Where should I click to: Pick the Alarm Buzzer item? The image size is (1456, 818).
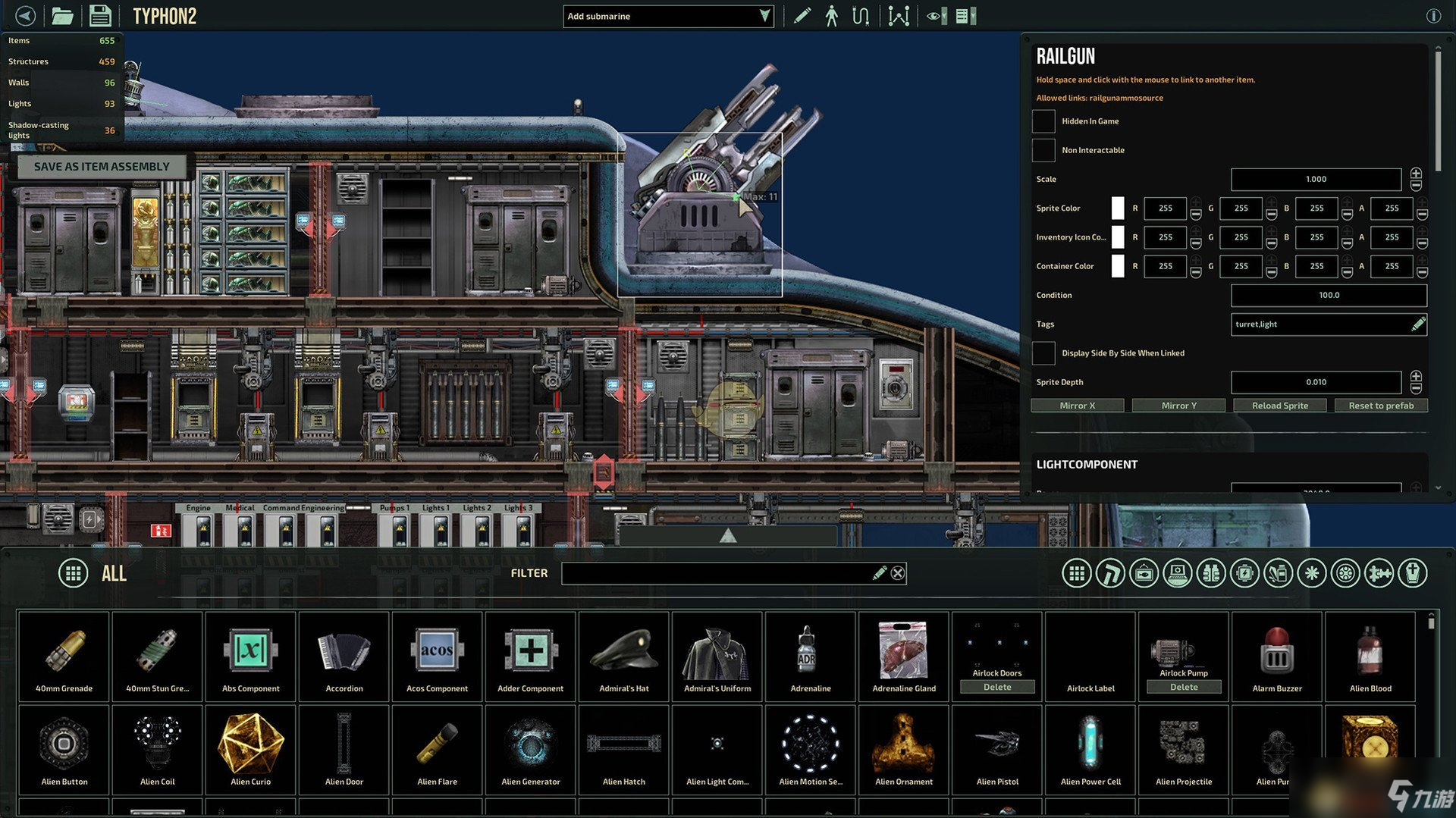coord(1277,657)
